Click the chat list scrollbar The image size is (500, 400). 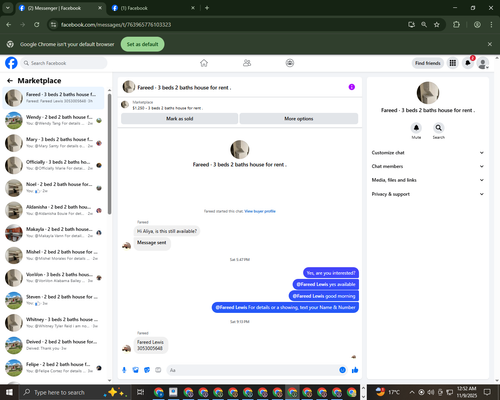(x=109, y=154)
